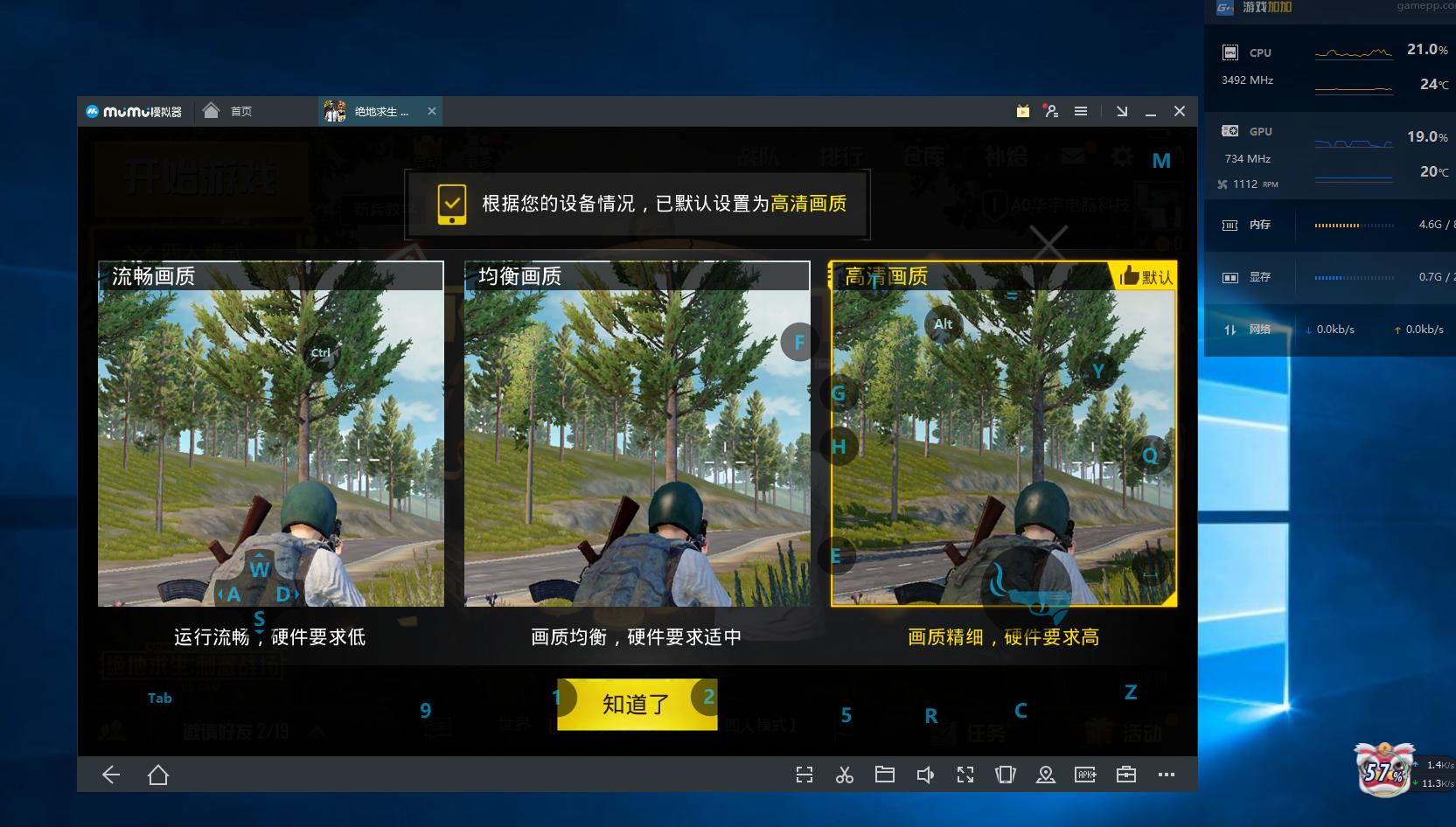Click the 1112 RPM fan speed
Screen dimensions: 1456x827
pyautogui.click(x=1248, y=184)
